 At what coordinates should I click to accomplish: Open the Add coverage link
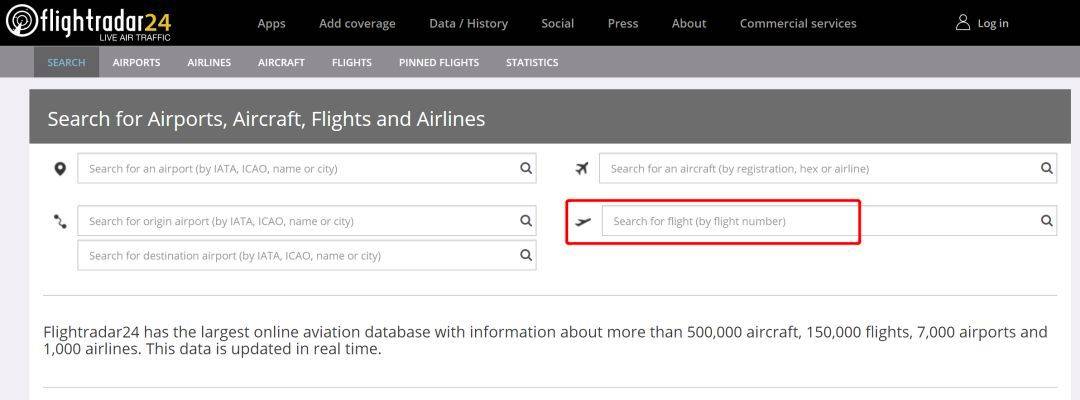click(x=357, y=23)
